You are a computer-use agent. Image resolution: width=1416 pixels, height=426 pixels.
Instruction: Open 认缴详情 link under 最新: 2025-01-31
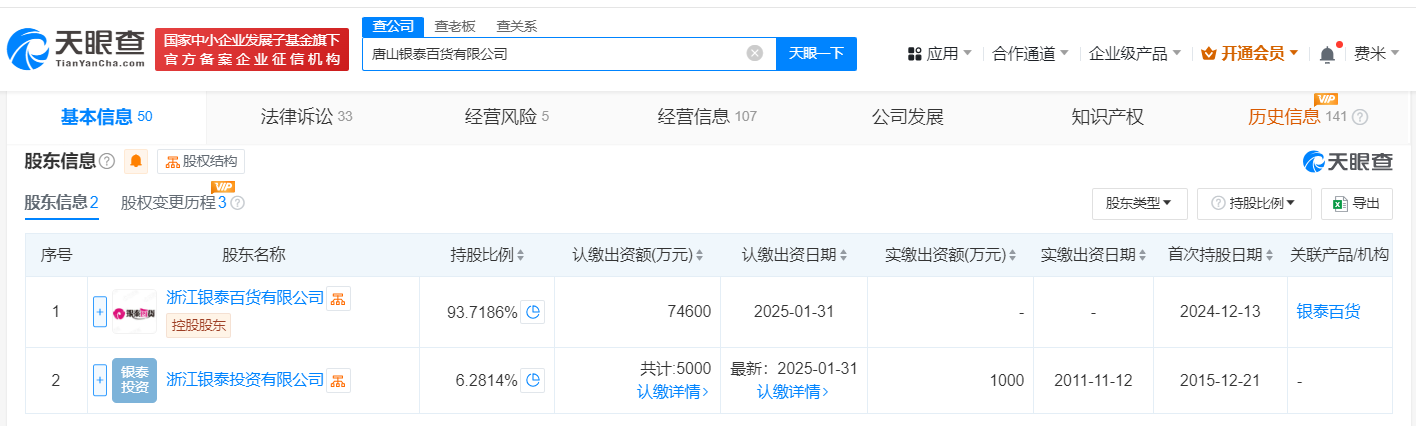coord(793,392)
